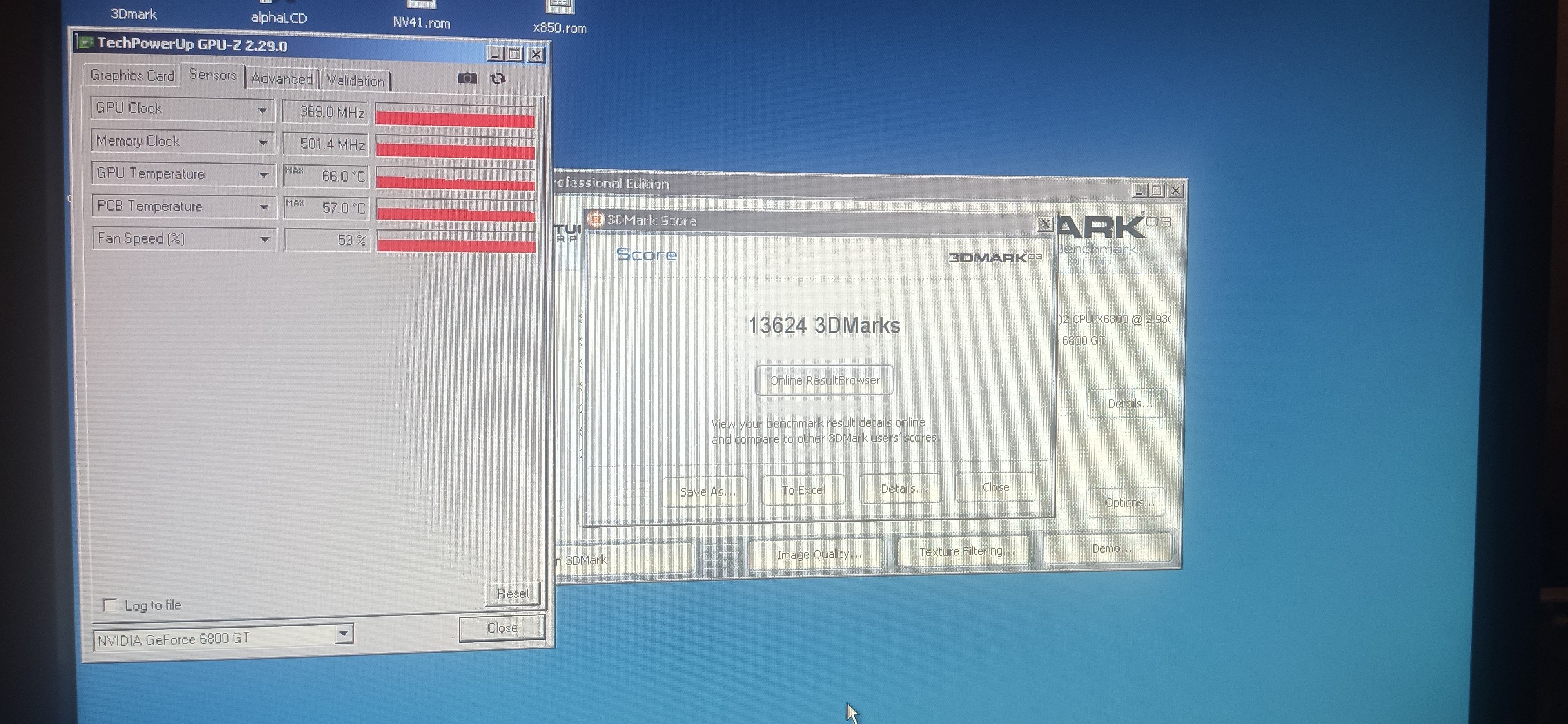
Task: Click Save As... in the score dialog
Action: click(706, 491)
